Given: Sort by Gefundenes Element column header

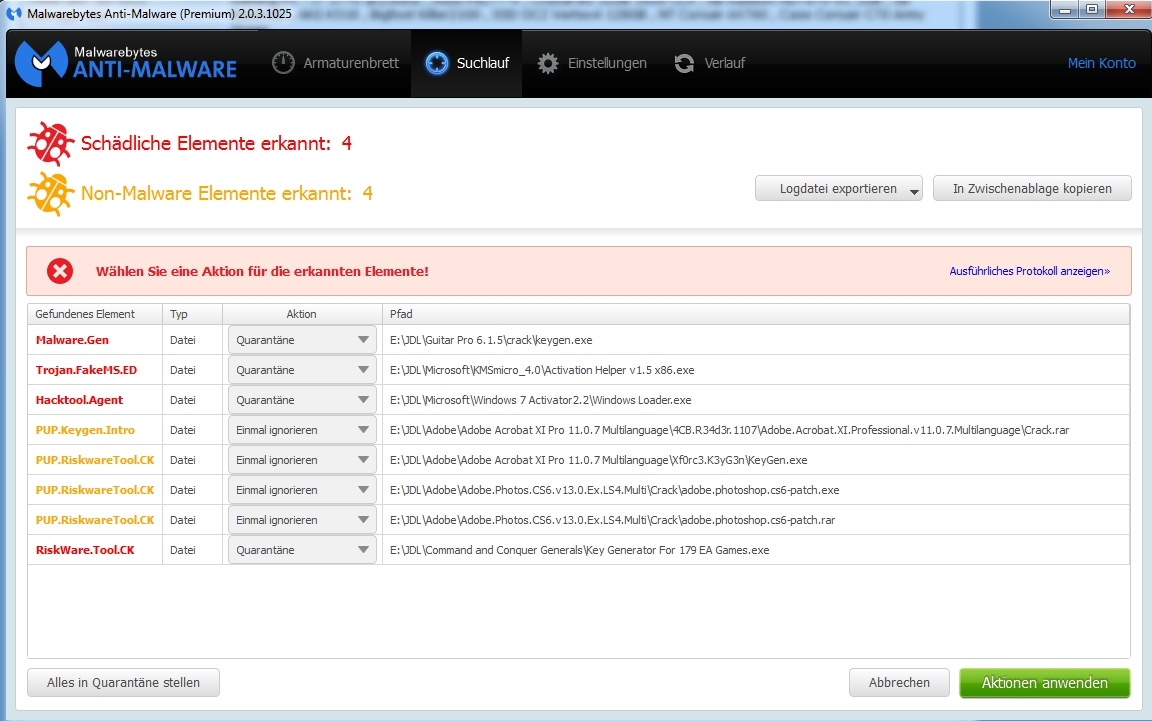Looking at the screenshot, I should 95,314.
